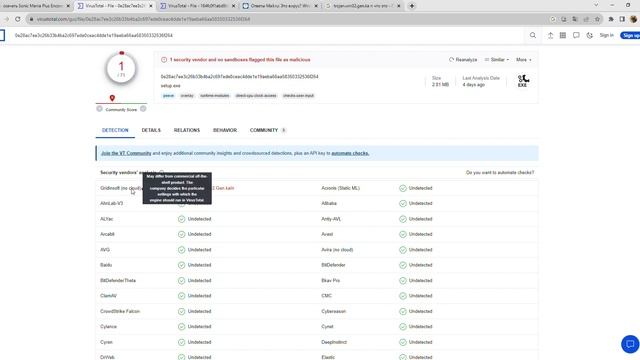Image resolution: width=640 pixels, height=360 pixels.
Task: Click the 4 days ago analysis date
Action: pyautogui.click(x=473, y=85)
